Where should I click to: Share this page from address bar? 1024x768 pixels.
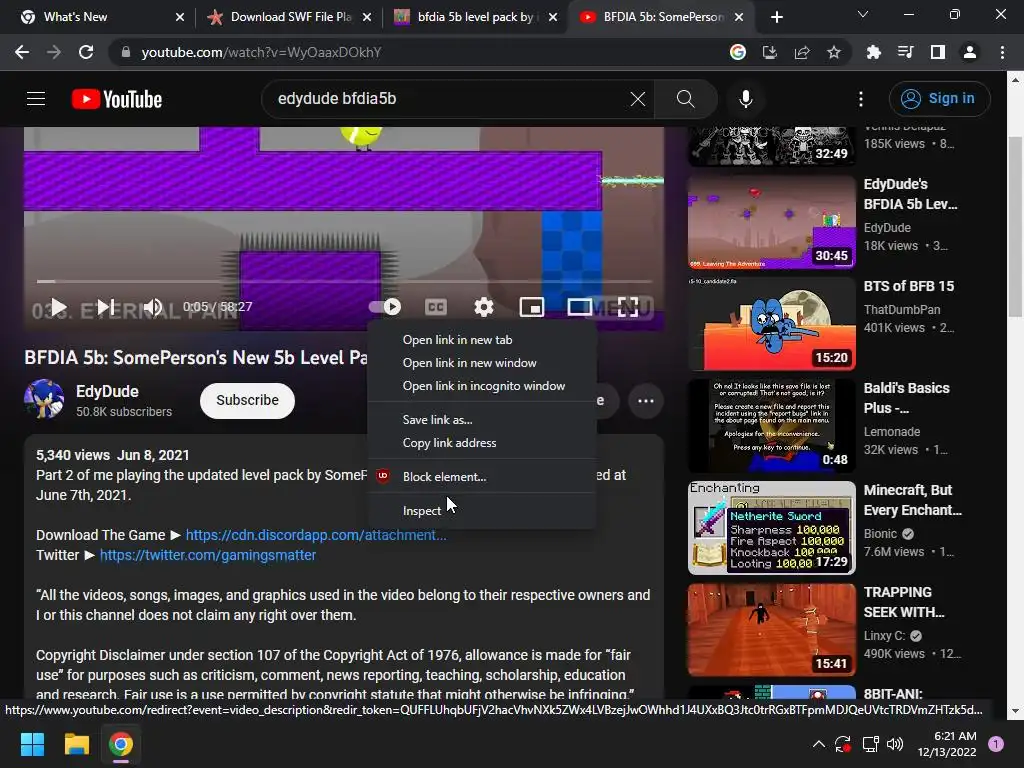[x=802, y=52]
